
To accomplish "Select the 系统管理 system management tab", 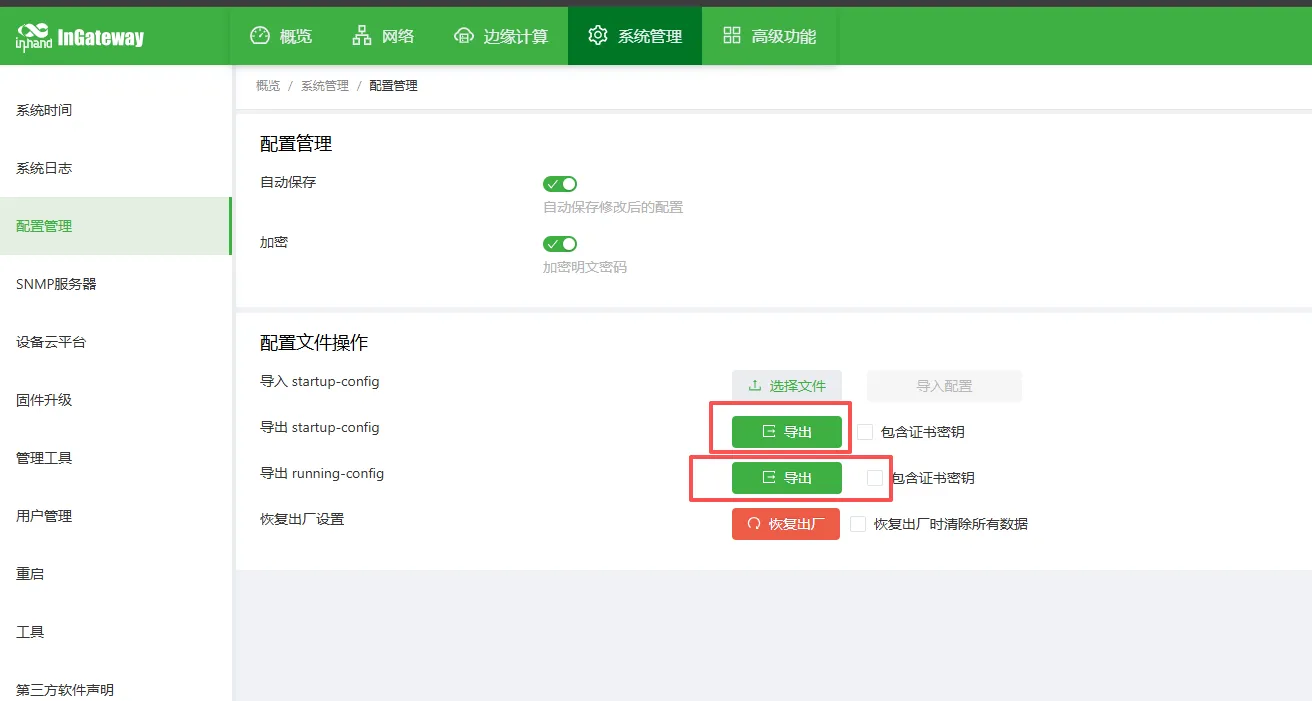I will [x=635, y=36].
